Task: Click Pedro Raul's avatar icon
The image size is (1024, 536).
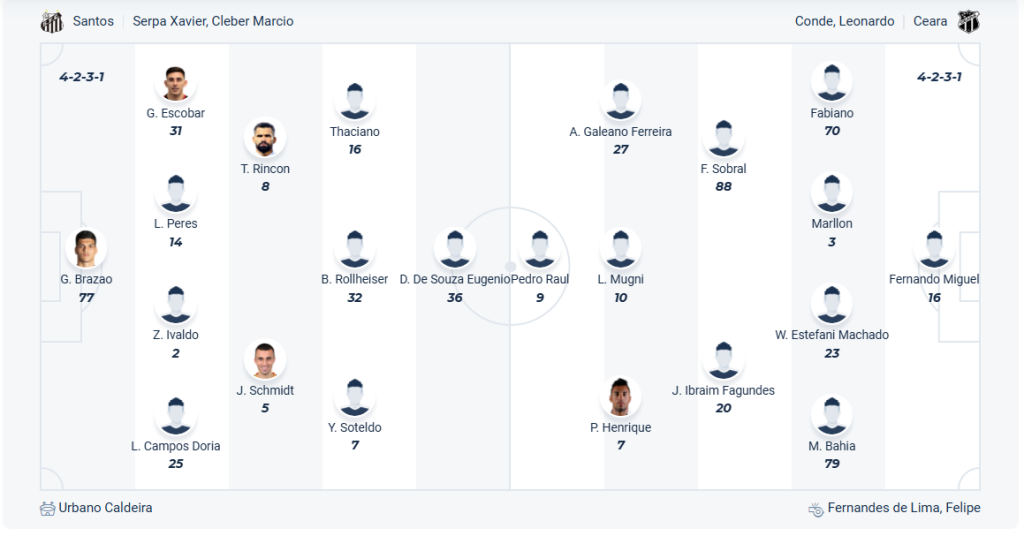Action: coord(540,249)
